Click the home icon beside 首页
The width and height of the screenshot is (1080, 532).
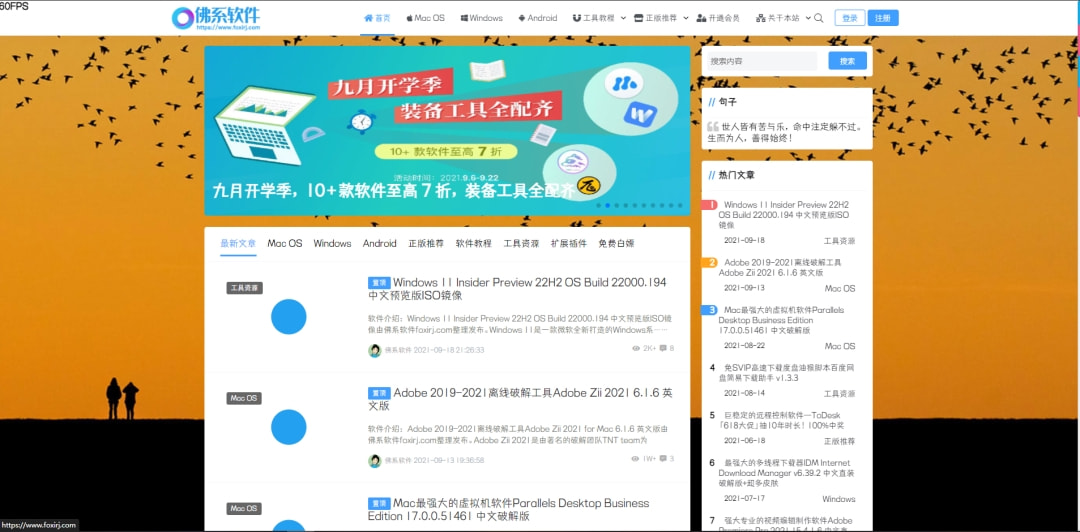[x=368, y=18]
